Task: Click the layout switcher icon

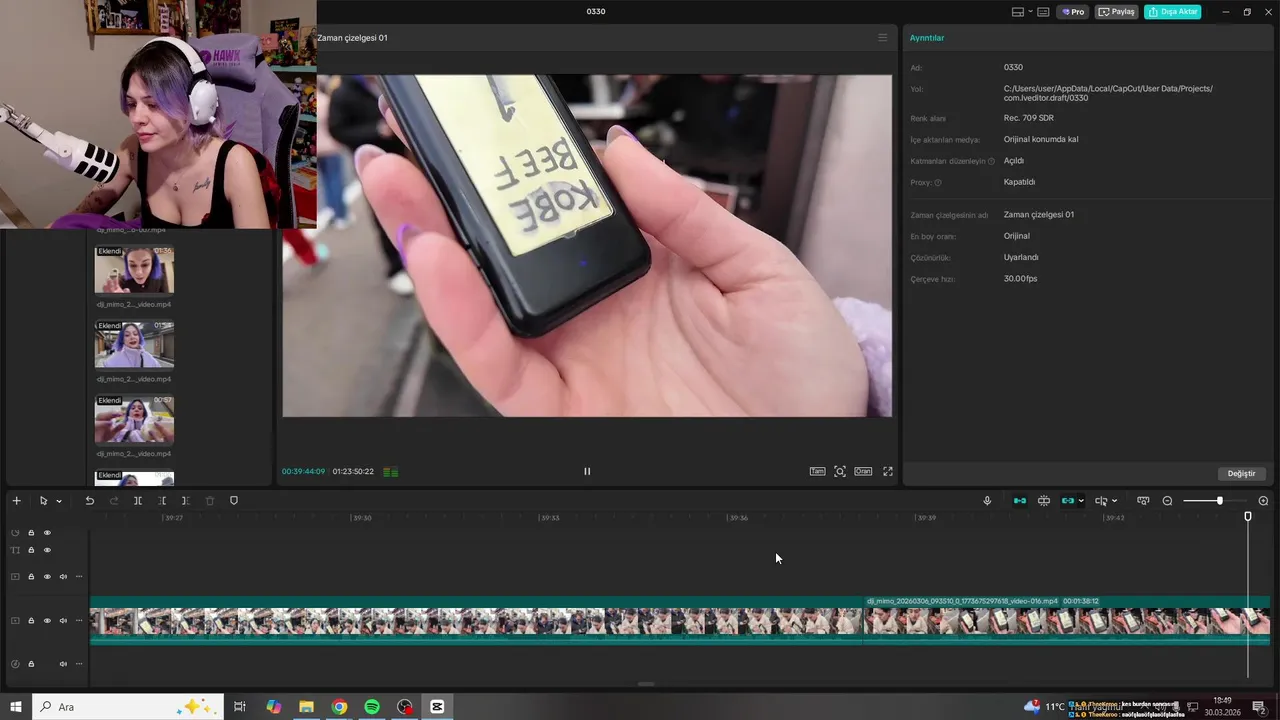Action: (x=1018, y=12)
